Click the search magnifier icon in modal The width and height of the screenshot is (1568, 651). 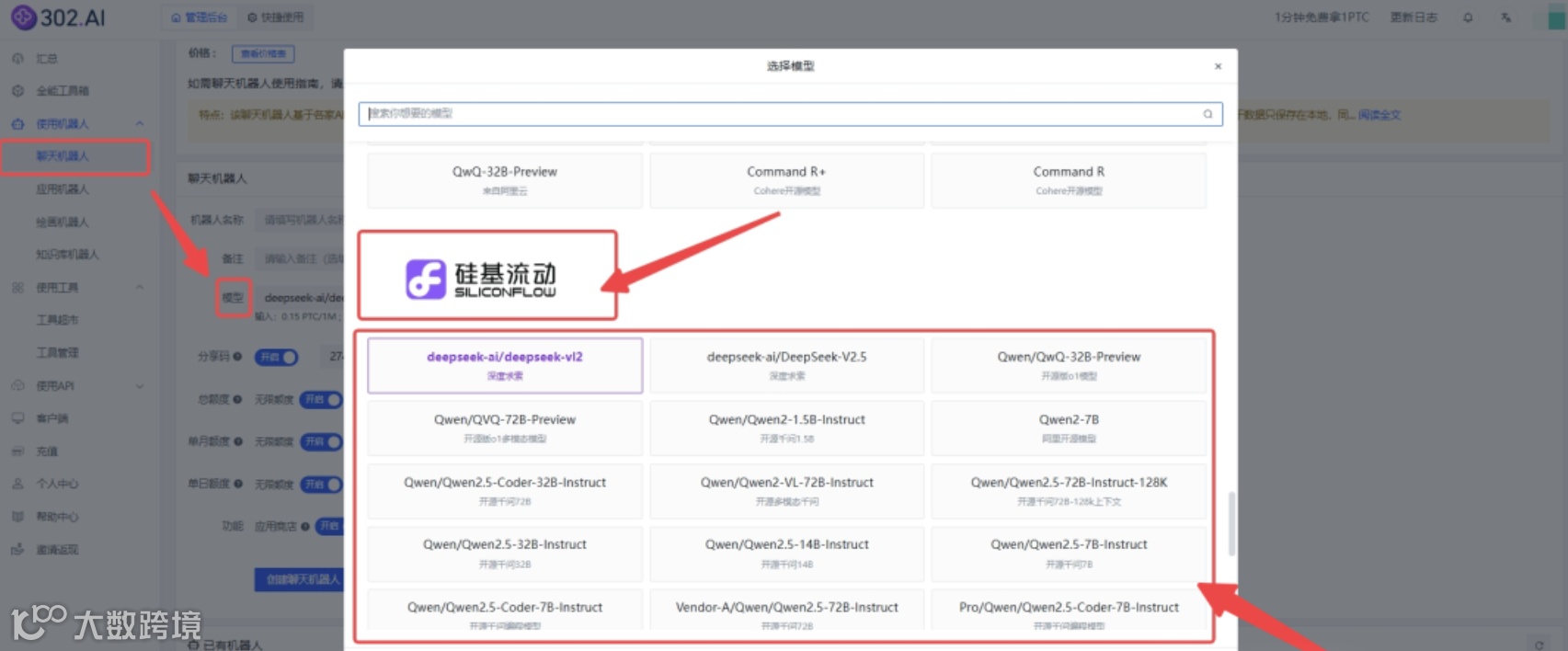(1207, 114)
